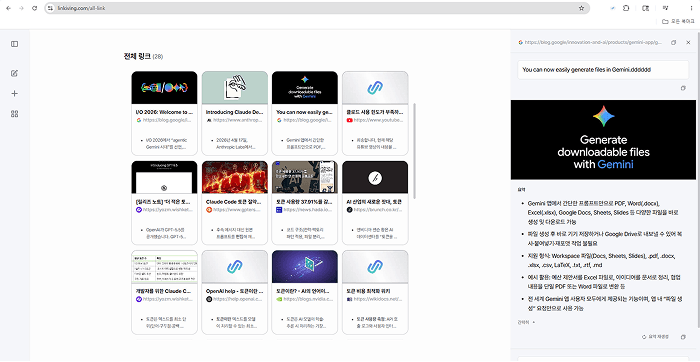Click the YouTube favicon on the fourth card
700x362 pixels.
[x=349, y=120]
